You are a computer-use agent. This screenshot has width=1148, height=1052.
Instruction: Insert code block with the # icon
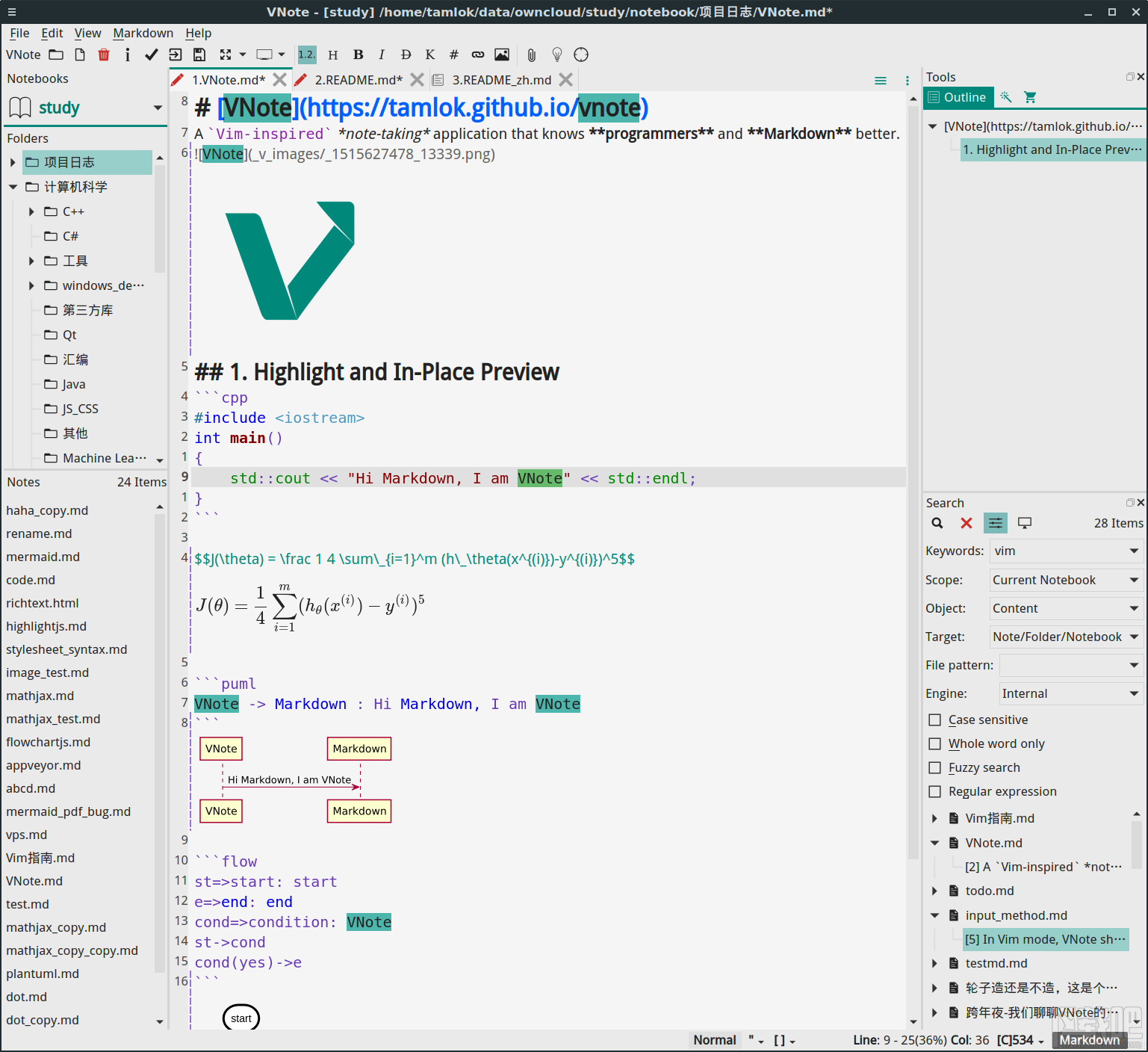454,55
